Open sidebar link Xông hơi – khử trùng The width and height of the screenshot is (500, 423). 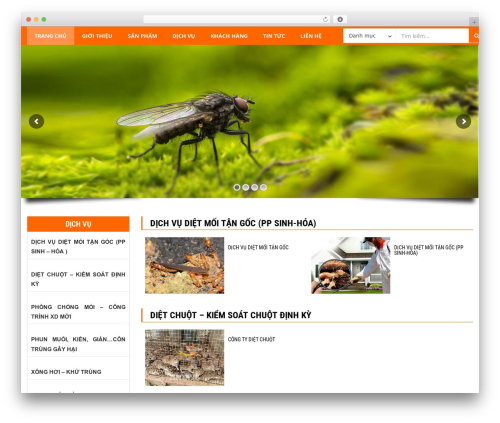(x=66, y=372)
